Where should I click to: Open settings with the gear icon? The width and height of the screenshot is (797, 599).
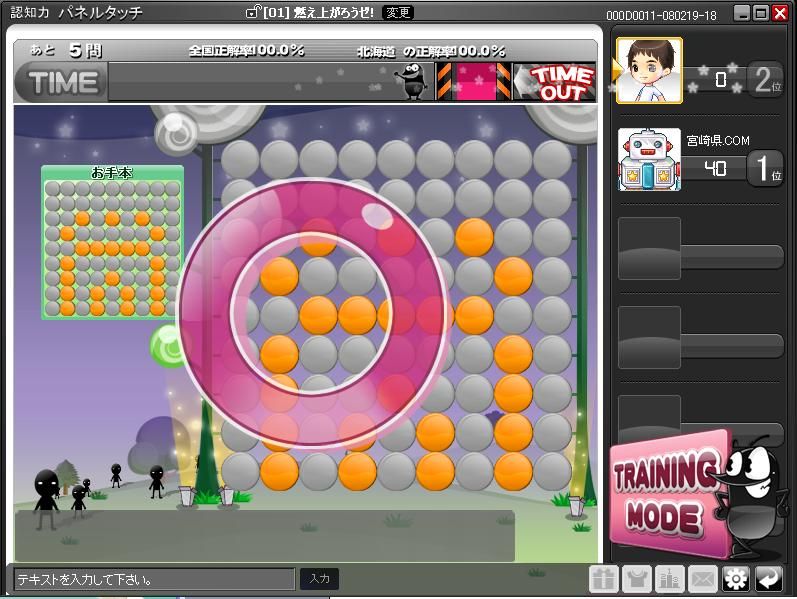point(736,579)
